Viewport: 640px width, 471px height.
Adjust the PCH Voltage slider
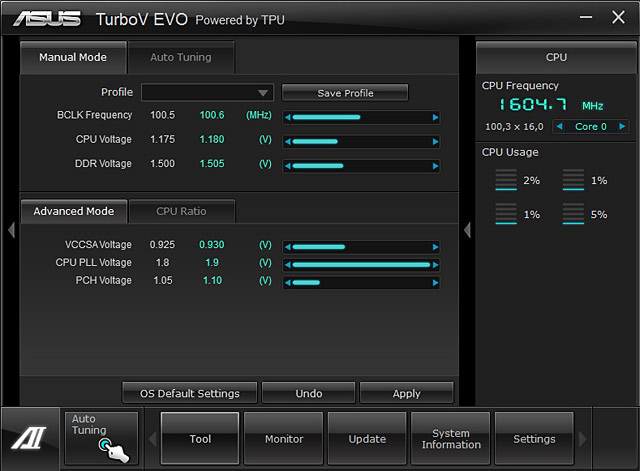click(x=361, y=282)
